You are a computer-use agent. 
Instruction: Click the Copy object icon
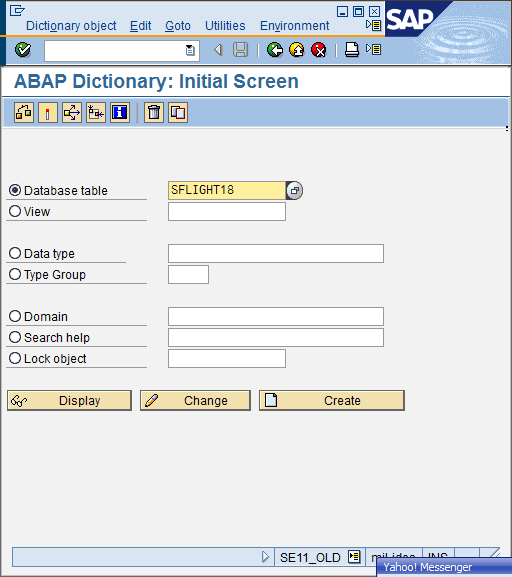178,112
